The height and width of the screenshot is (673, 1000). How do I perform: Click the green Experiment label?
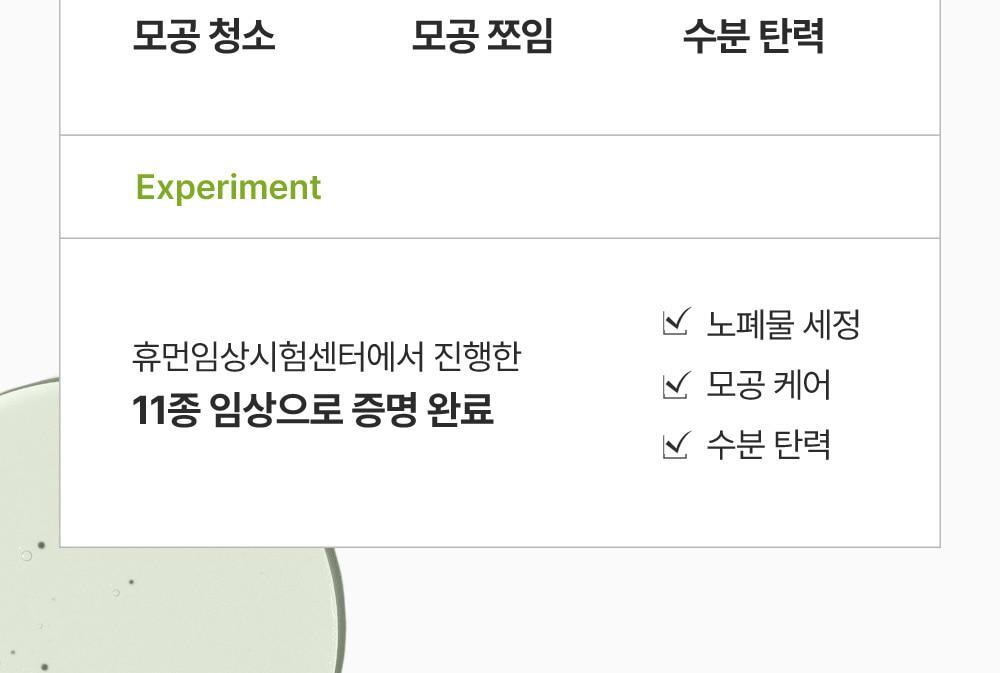[x=228, y=187]
